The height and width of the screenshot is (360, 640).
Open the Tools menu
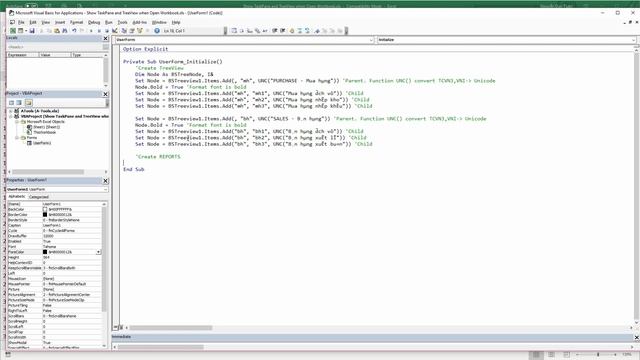pos(122,22)
